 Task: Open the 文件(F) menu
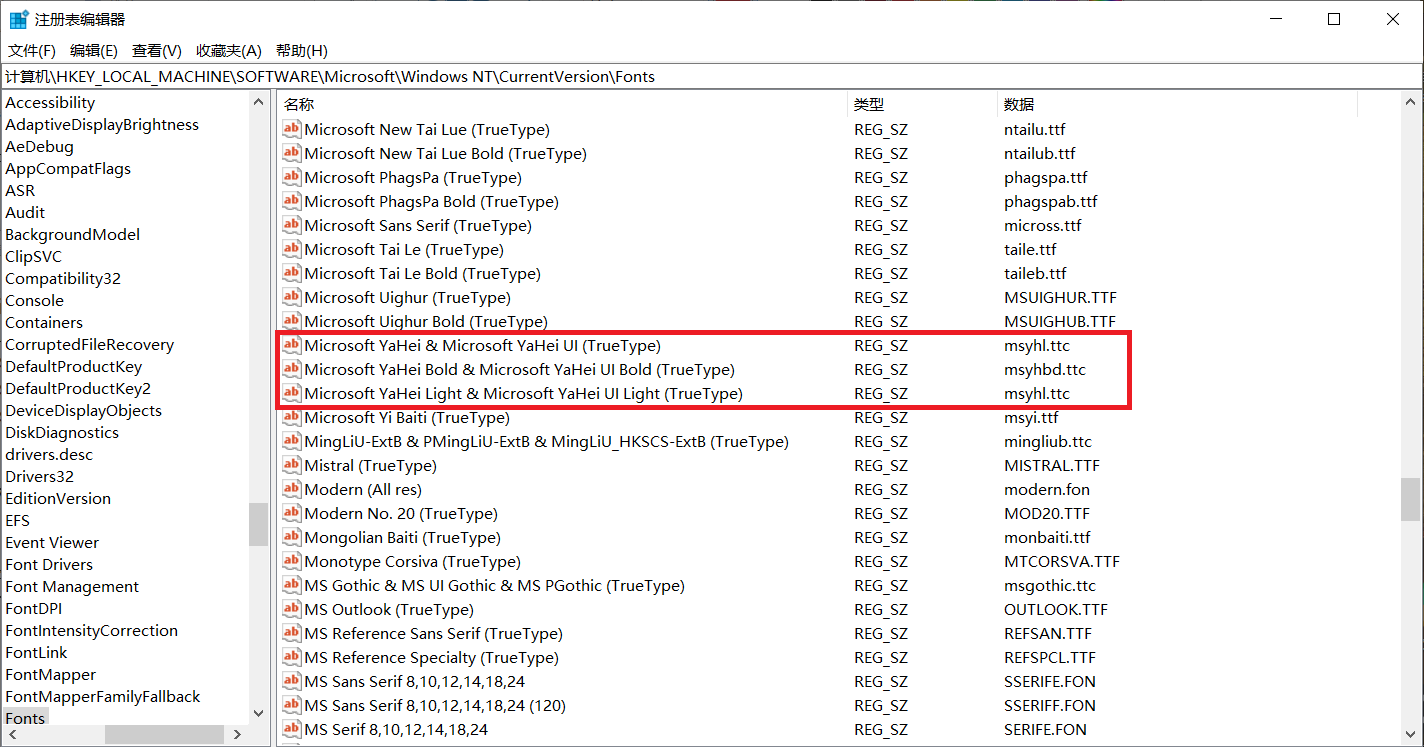pos(32,50)
